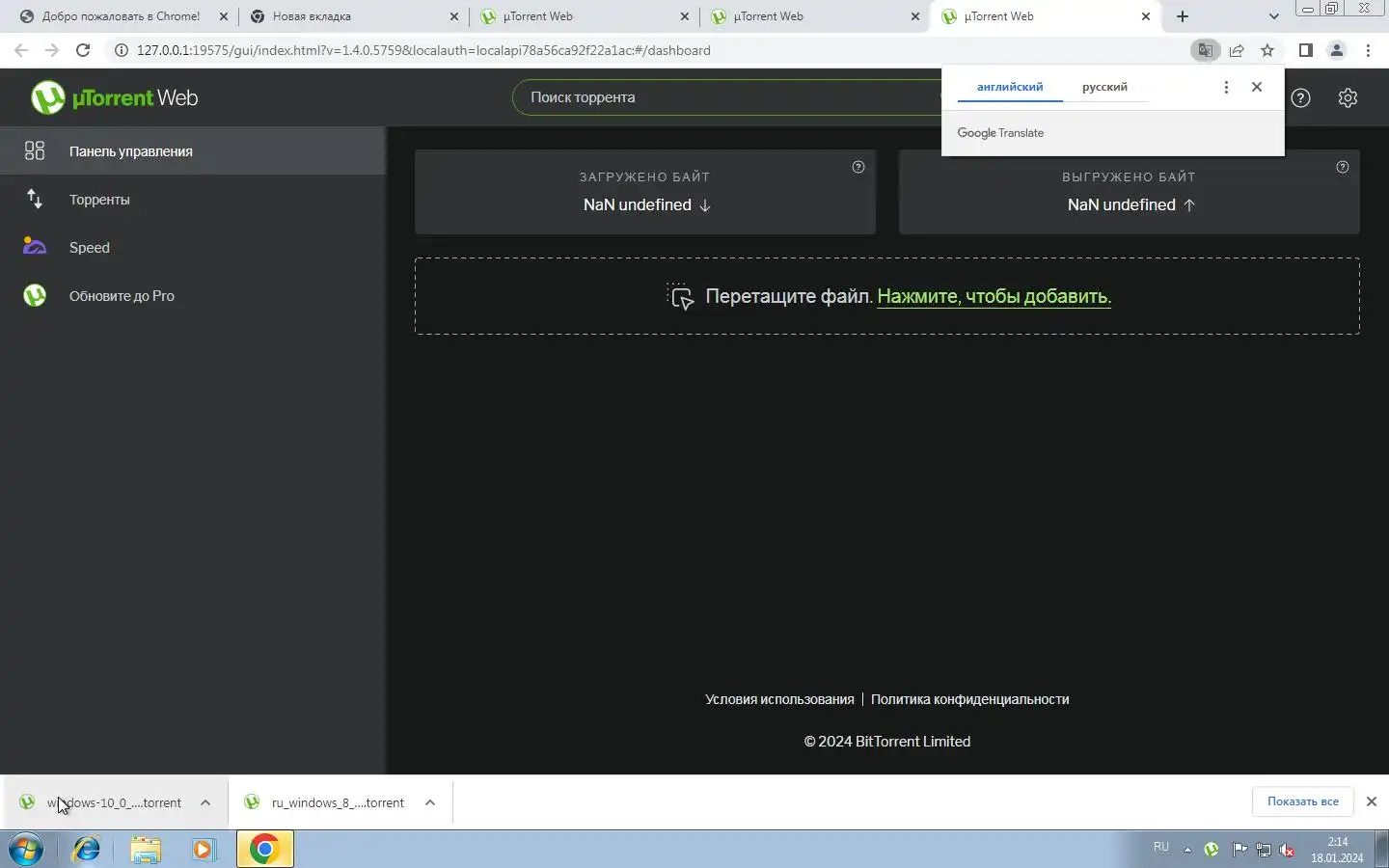Click the RU language indicator in tray
The height and width of the screenshot is (868, 1389).
[1161, 847]
